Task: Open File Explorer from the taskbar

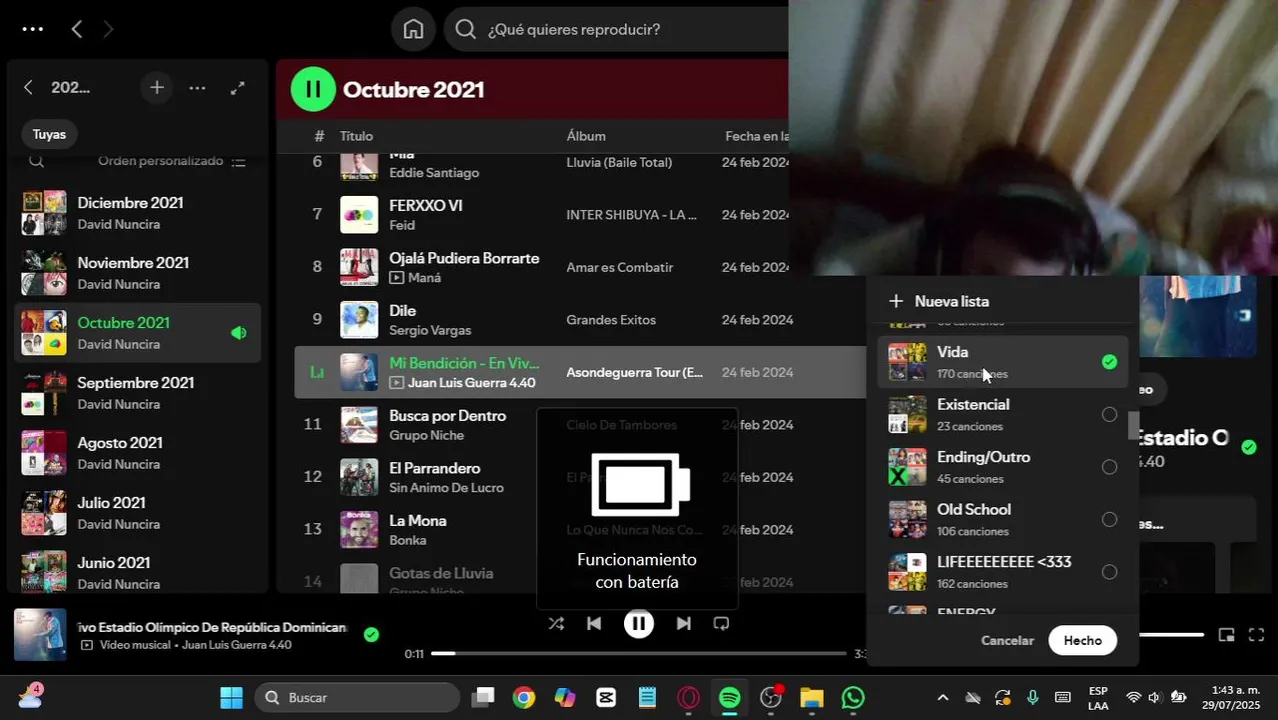Action: tap(811, 697)
